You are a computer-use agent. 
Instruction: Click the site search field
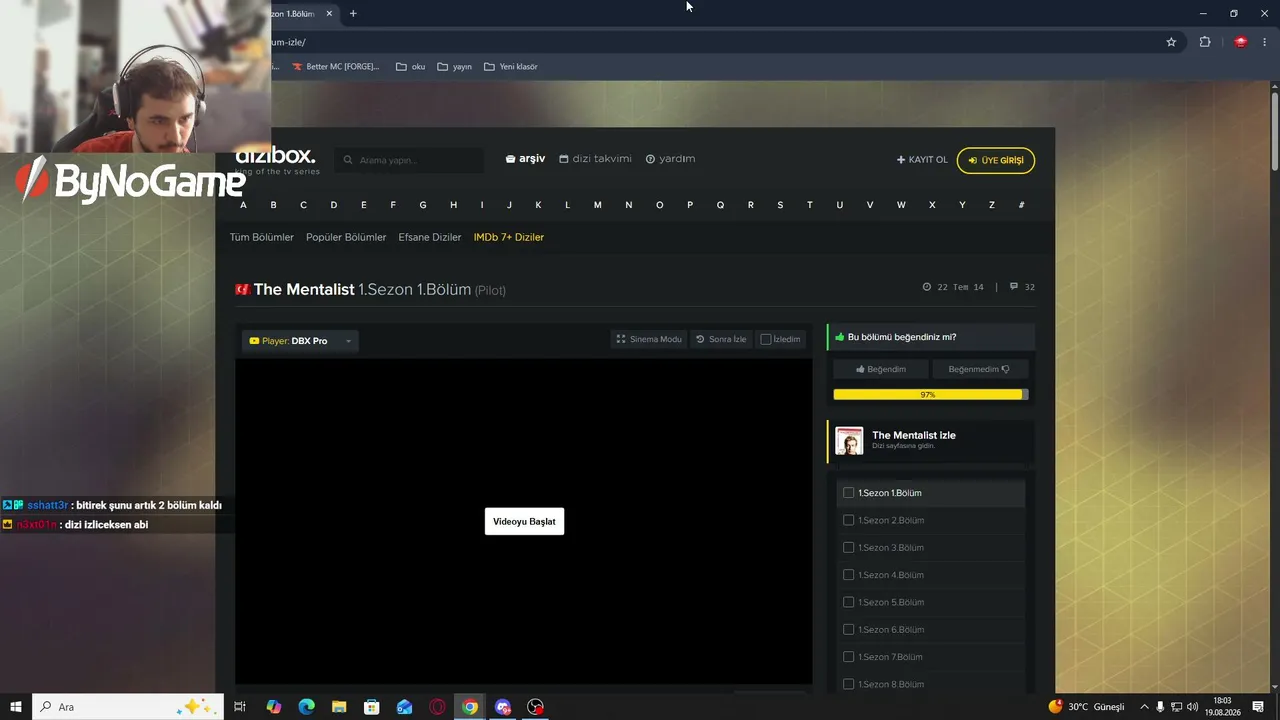[409, 160]
